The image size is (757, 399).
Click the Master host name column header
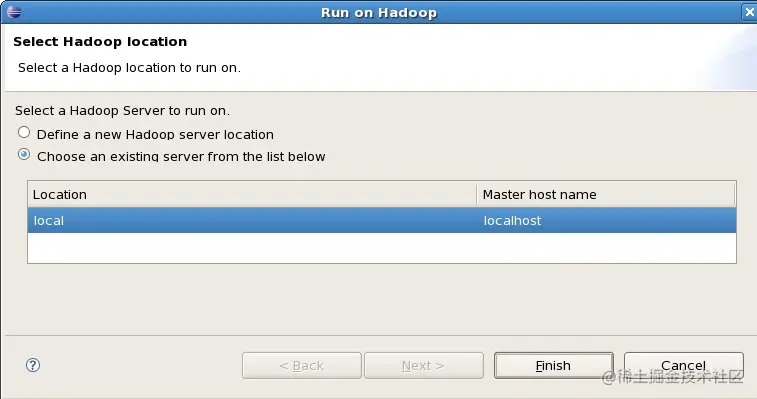pyautogui.click(x=606, y=195)
